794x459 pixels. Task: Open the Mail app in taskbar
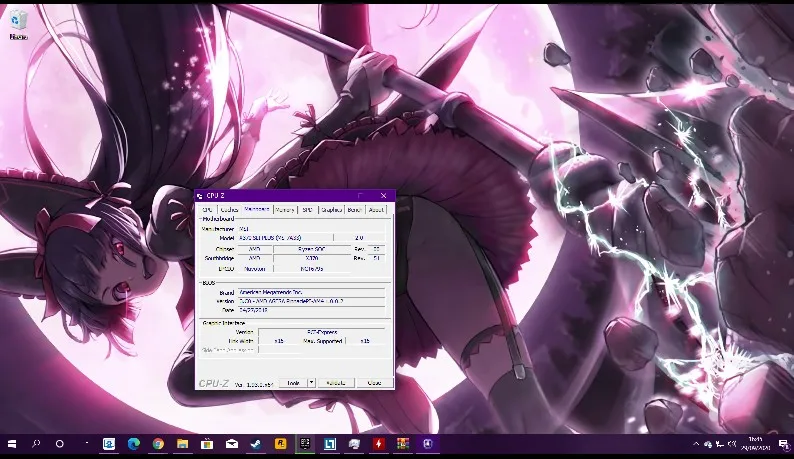pos(232,443)
